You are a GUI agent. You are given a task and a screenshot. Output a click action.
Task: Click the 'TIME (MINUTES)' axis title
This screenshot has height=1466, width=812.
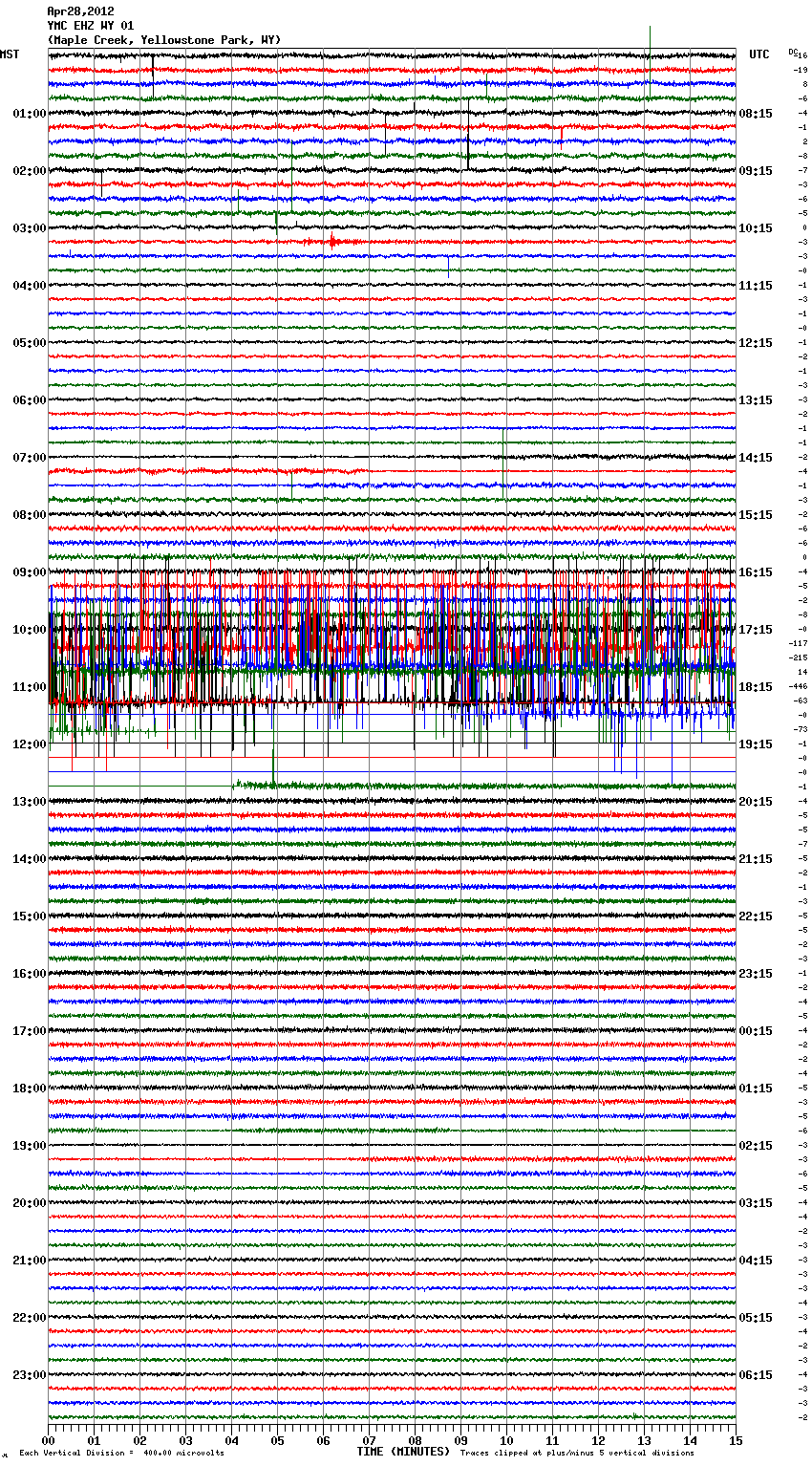(x=403, y=1452)
